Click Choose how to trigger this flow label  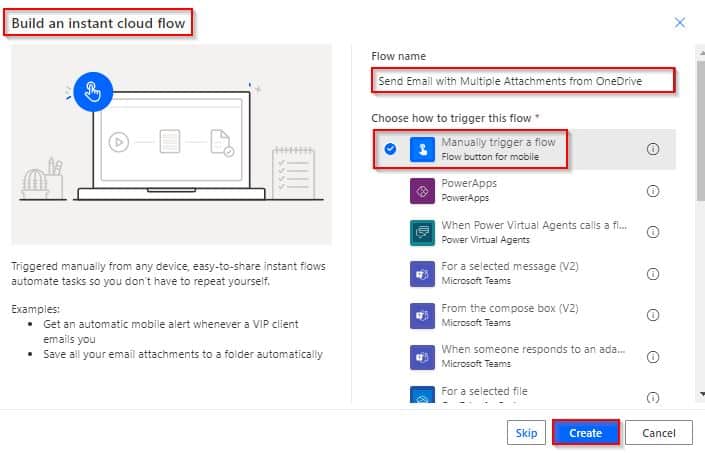pyautogui.click(x=455, y=118)
